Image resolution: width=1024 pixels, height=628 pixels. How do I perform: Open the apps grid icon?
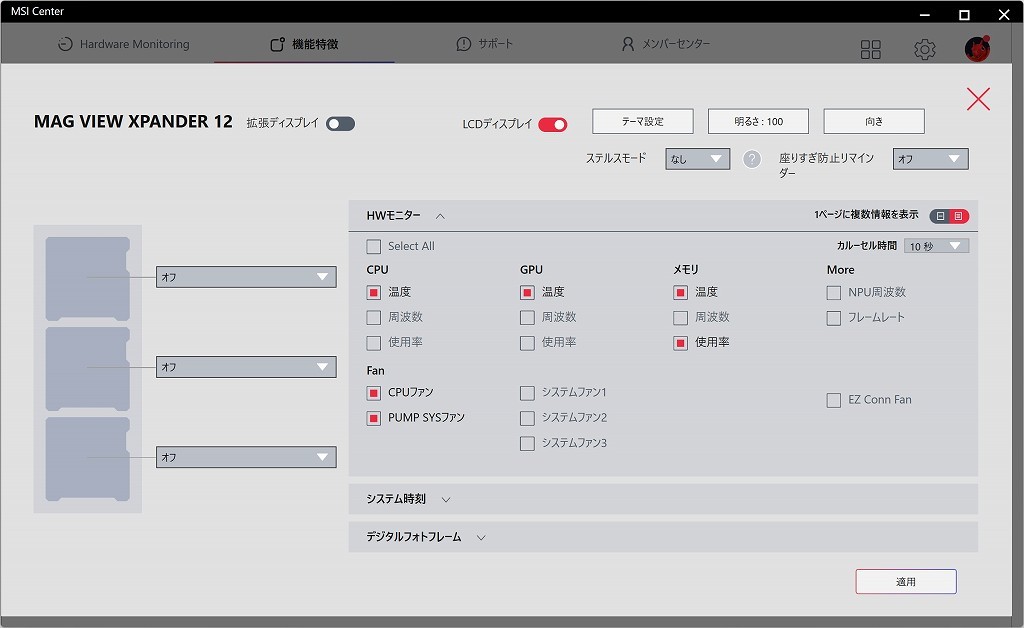(871, 49)
